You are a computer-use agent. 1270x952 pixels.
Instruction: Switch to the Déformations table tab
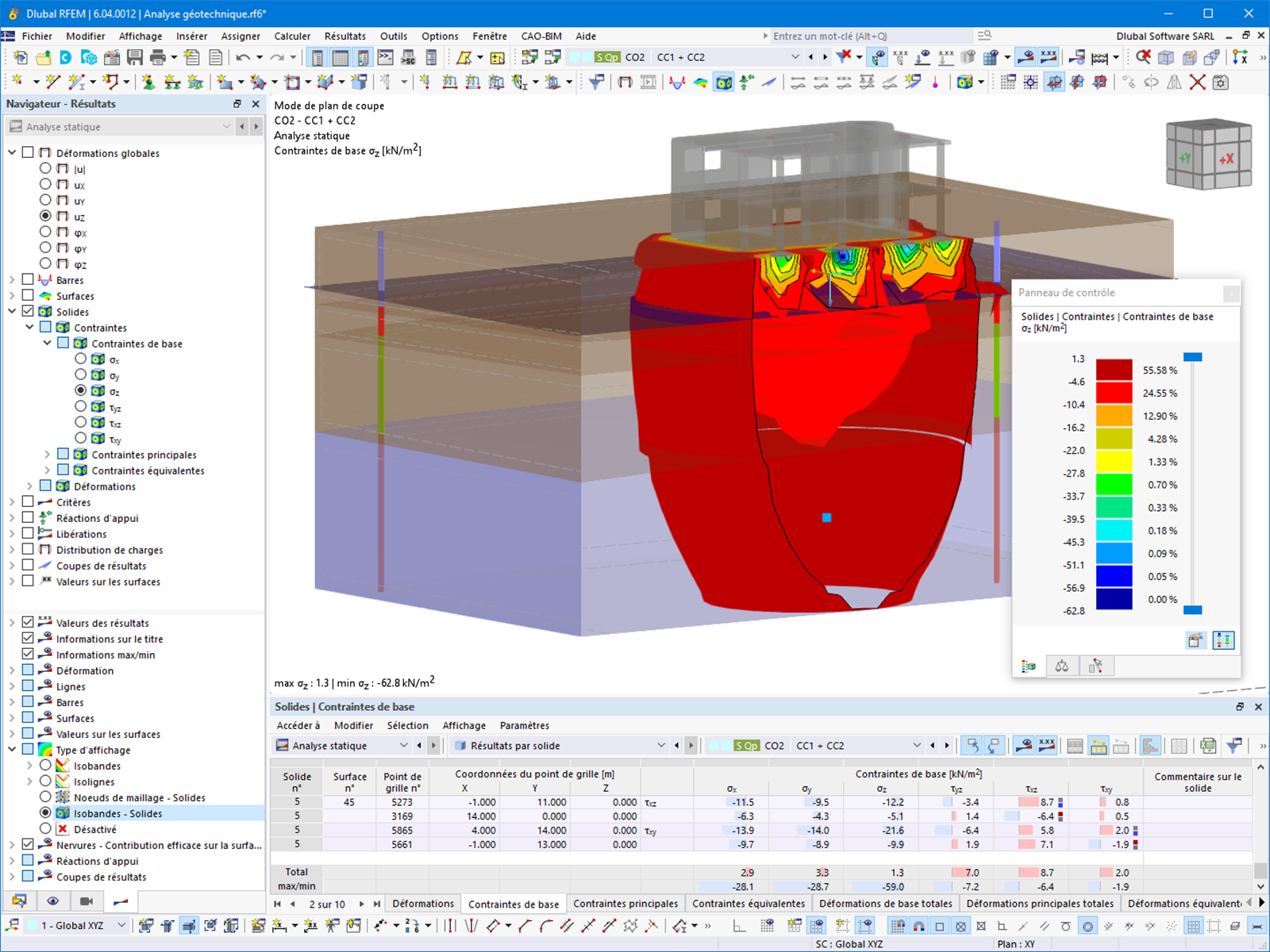423,904
